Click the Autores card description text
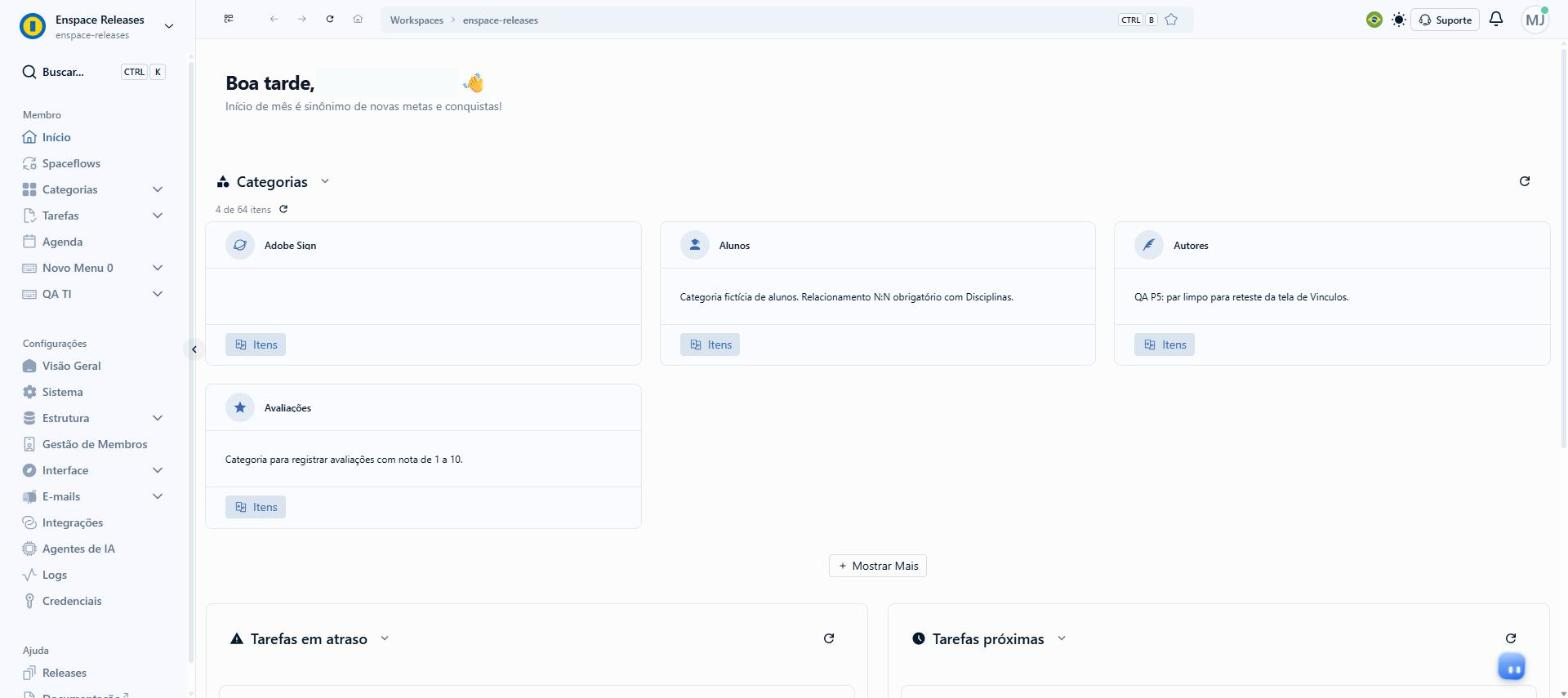1568x698 pixels. pos(1241,297)
